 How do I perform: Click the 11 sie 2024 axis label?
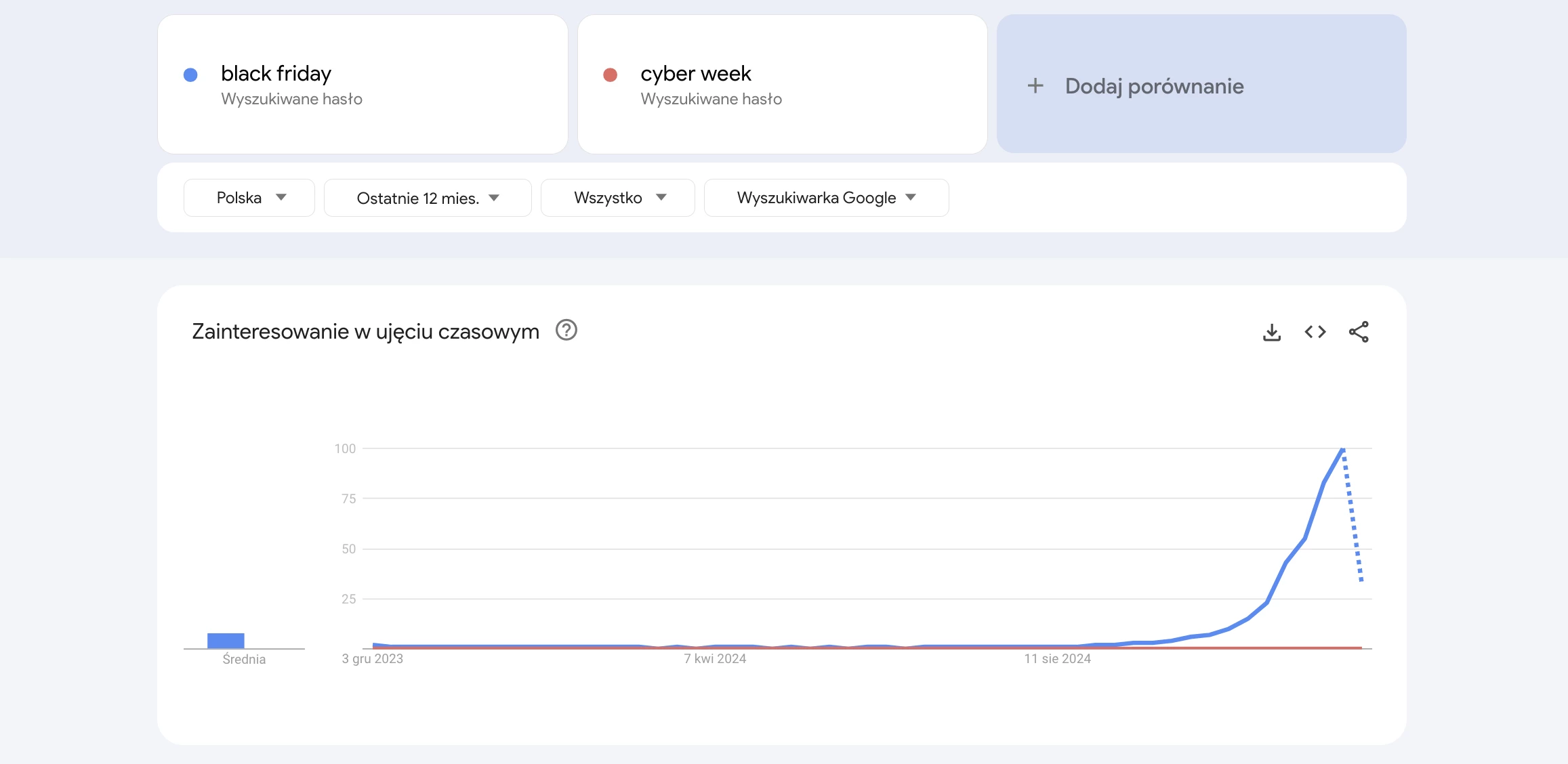(x=1057, y=658)
